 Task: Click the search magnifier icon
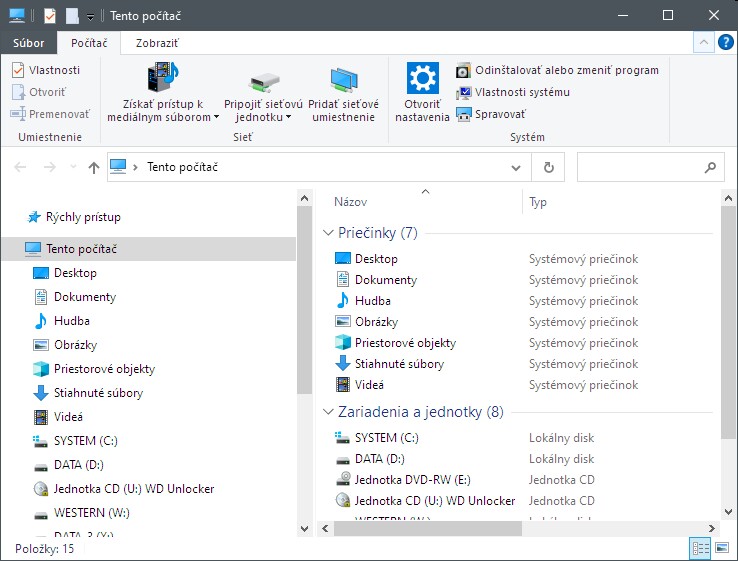pyautogui.click(x=710, y=167)
